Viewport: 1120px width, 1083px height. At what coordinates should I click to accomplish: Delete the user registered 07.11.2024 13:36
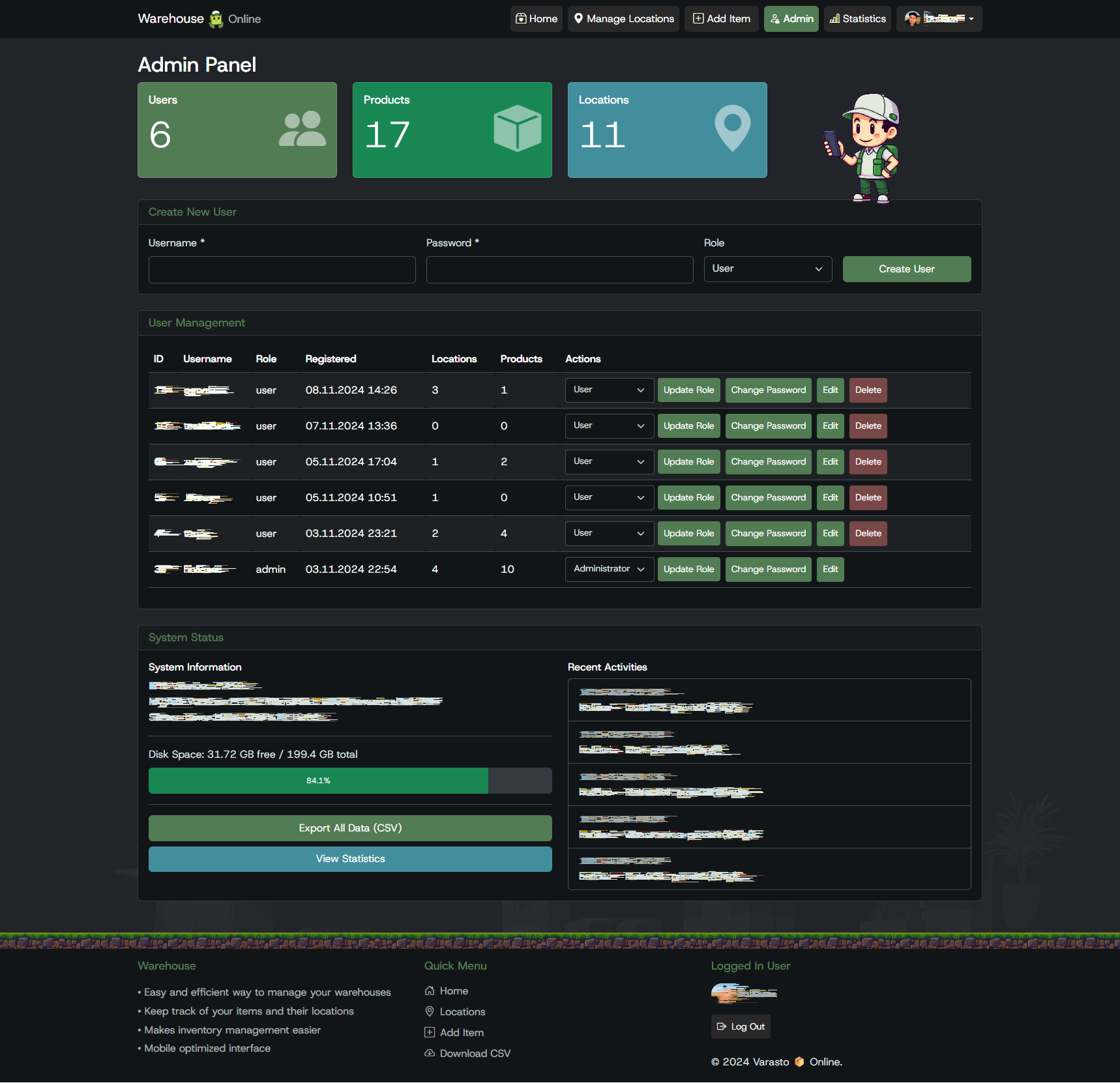coord(868,426)
